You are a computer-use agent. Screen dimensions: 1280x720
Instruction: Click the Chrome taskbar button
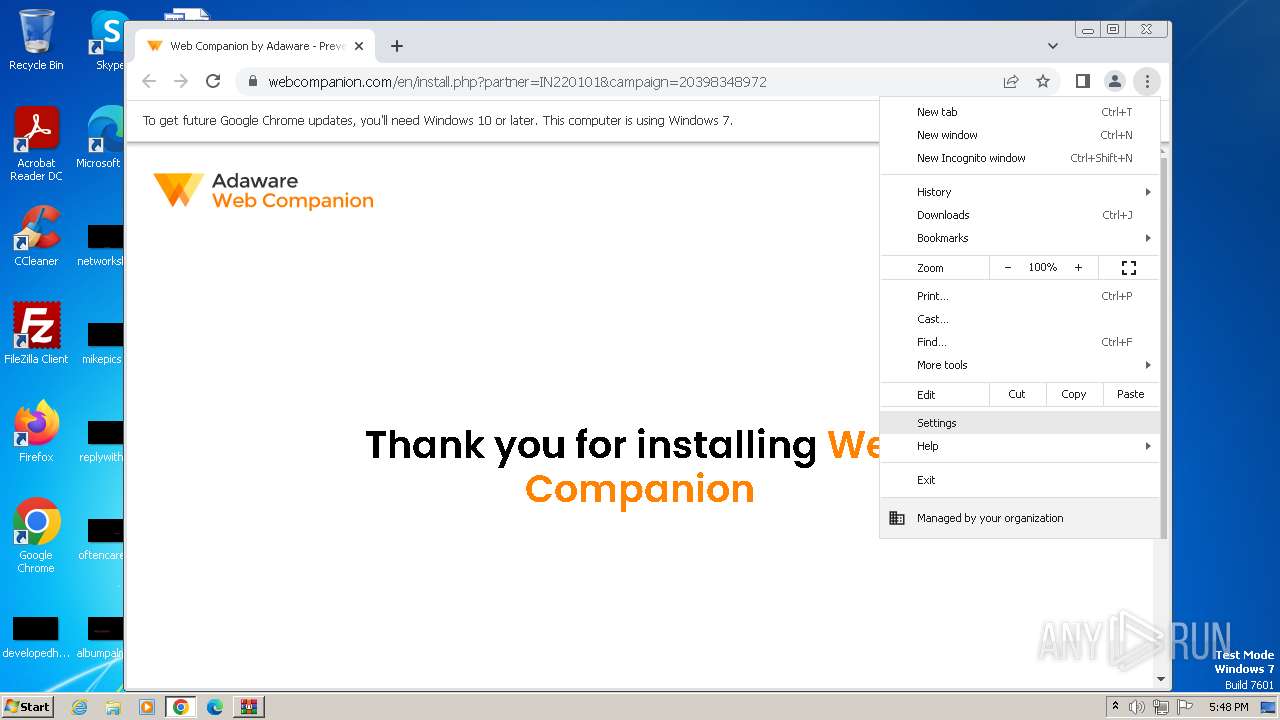point(181,707)
